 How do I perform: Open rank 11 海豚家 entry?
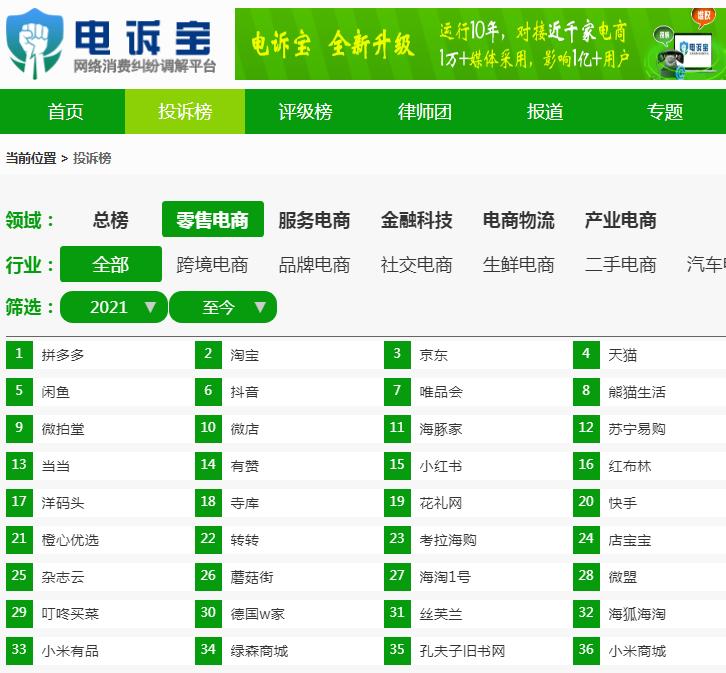coord(441,430)
